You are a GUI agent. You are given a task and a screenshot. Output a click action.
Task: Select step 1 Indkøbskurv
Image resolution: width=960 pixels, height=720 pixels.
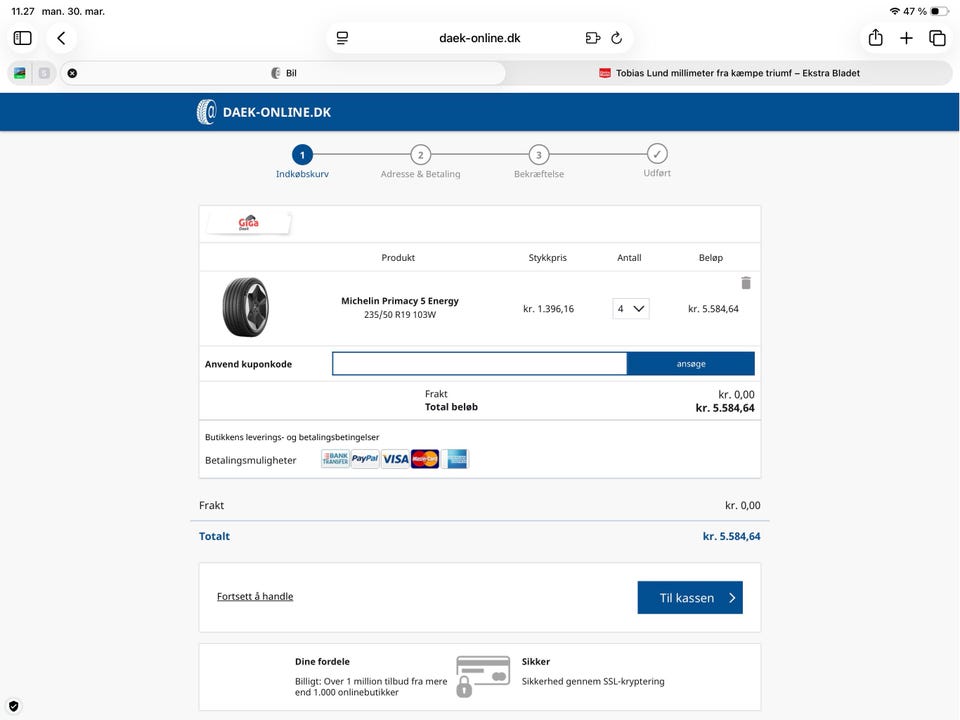[x=302, y=161]
